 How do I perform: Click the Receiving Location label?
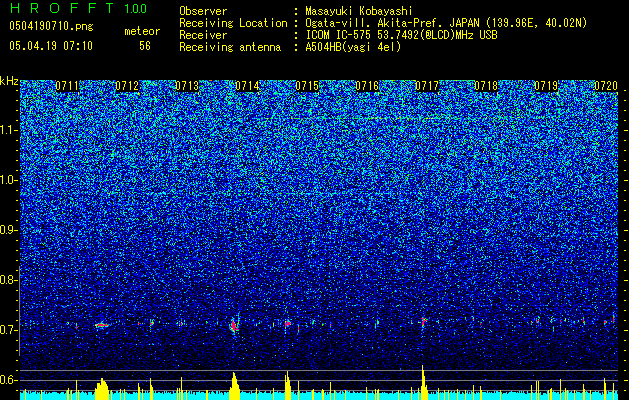click(x=233, y=23)
